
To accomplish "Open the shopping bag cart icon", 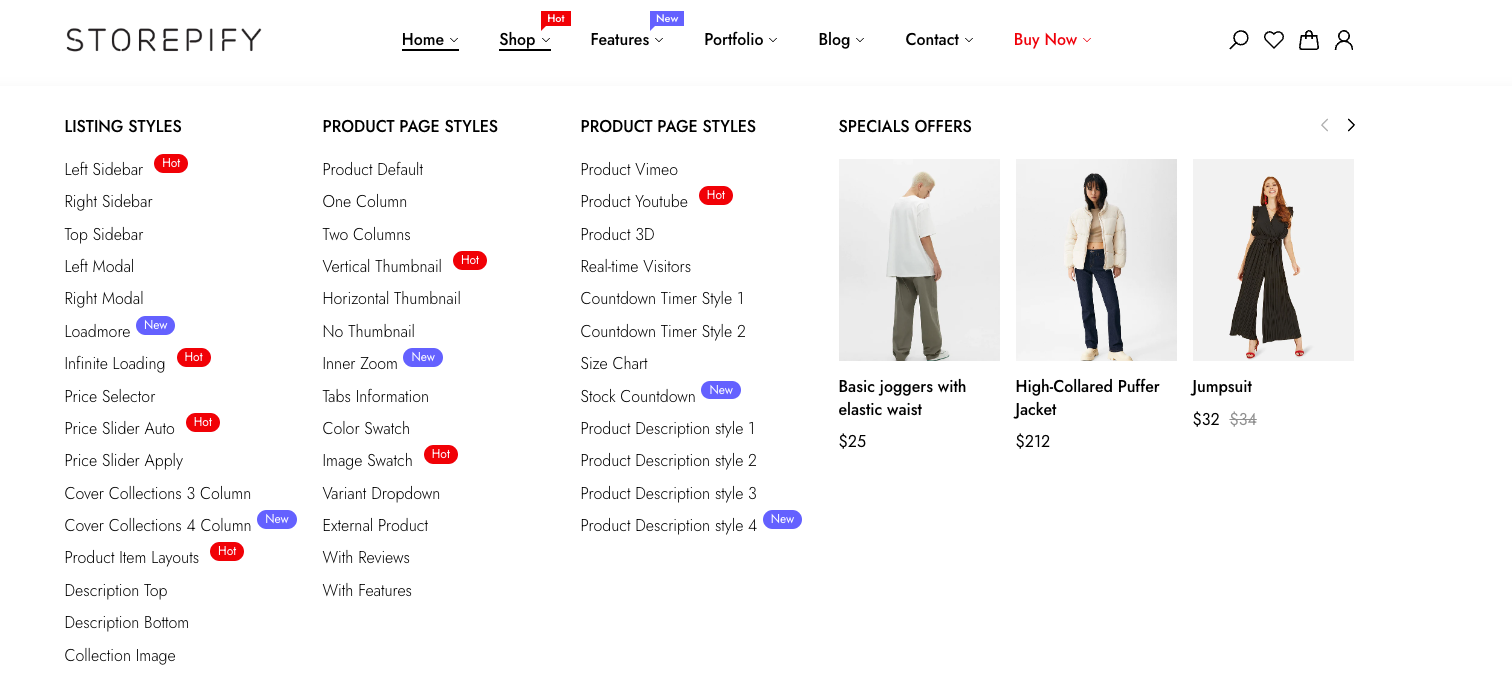I will (x=1308, y=40).
